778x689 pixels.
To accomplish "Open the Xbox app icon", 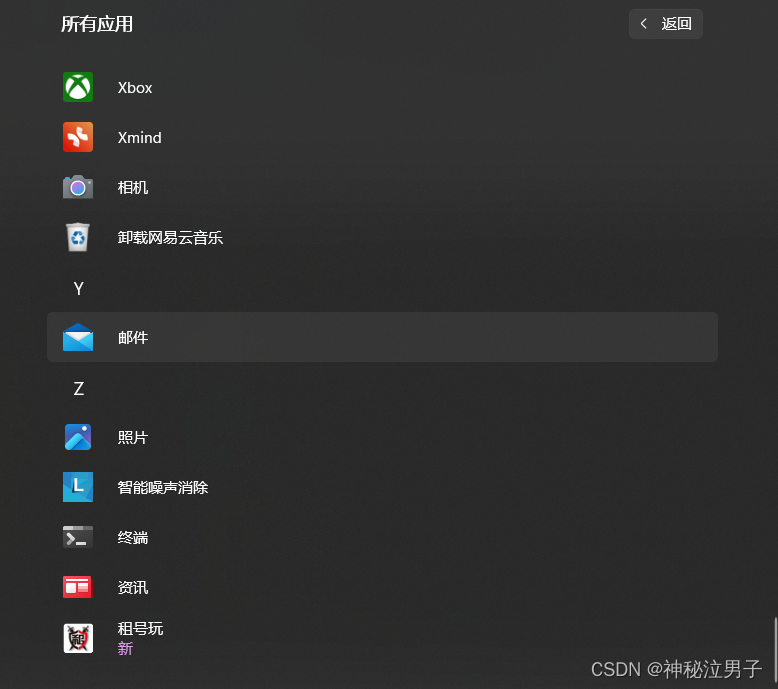I will (78, 87).
